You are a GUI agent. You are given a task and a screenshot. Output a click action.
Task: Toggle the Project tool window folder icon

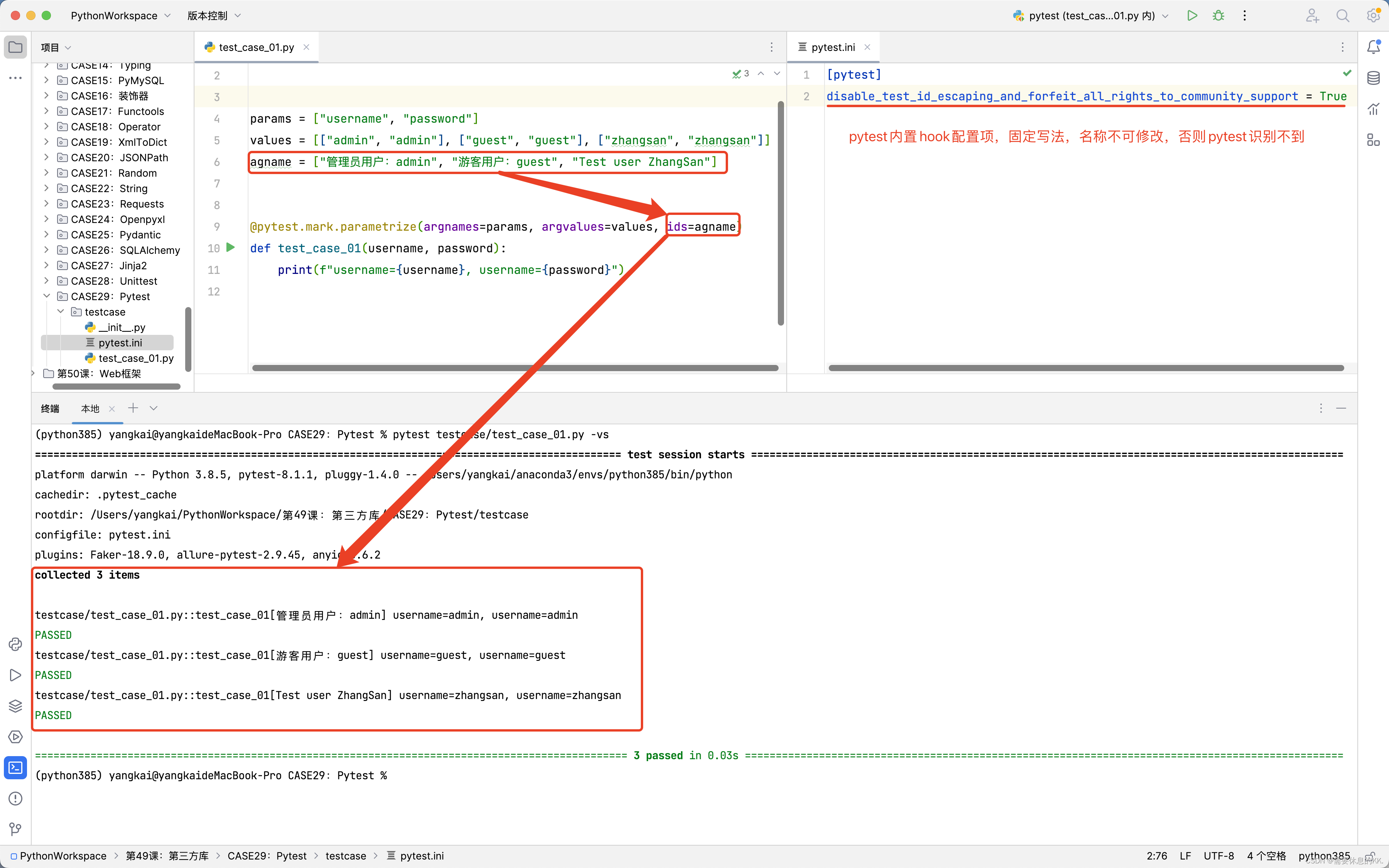pyautogui.click(x=15, y=47)
